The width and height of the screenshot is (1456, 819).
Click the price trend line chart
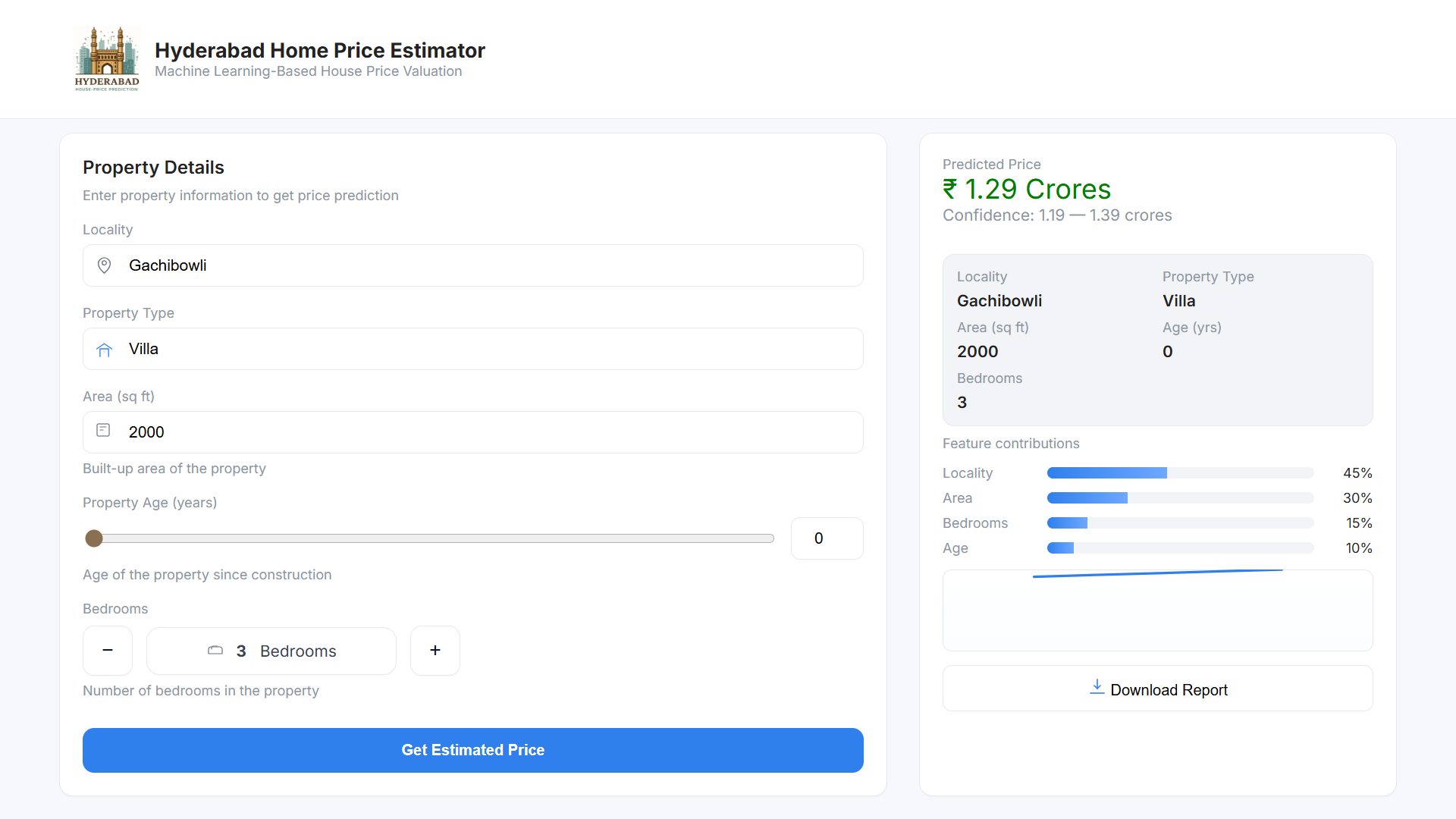[x=1157, y=610]
